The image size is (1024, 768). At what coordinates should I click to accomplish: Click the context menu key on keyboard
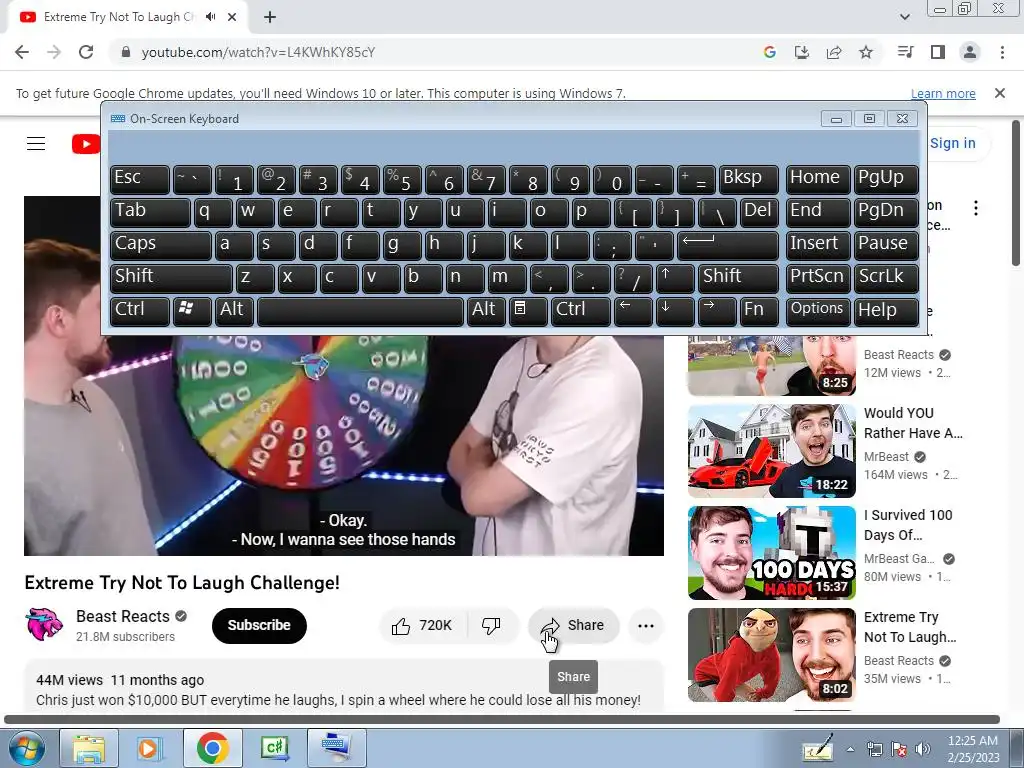tap(528, 311)
